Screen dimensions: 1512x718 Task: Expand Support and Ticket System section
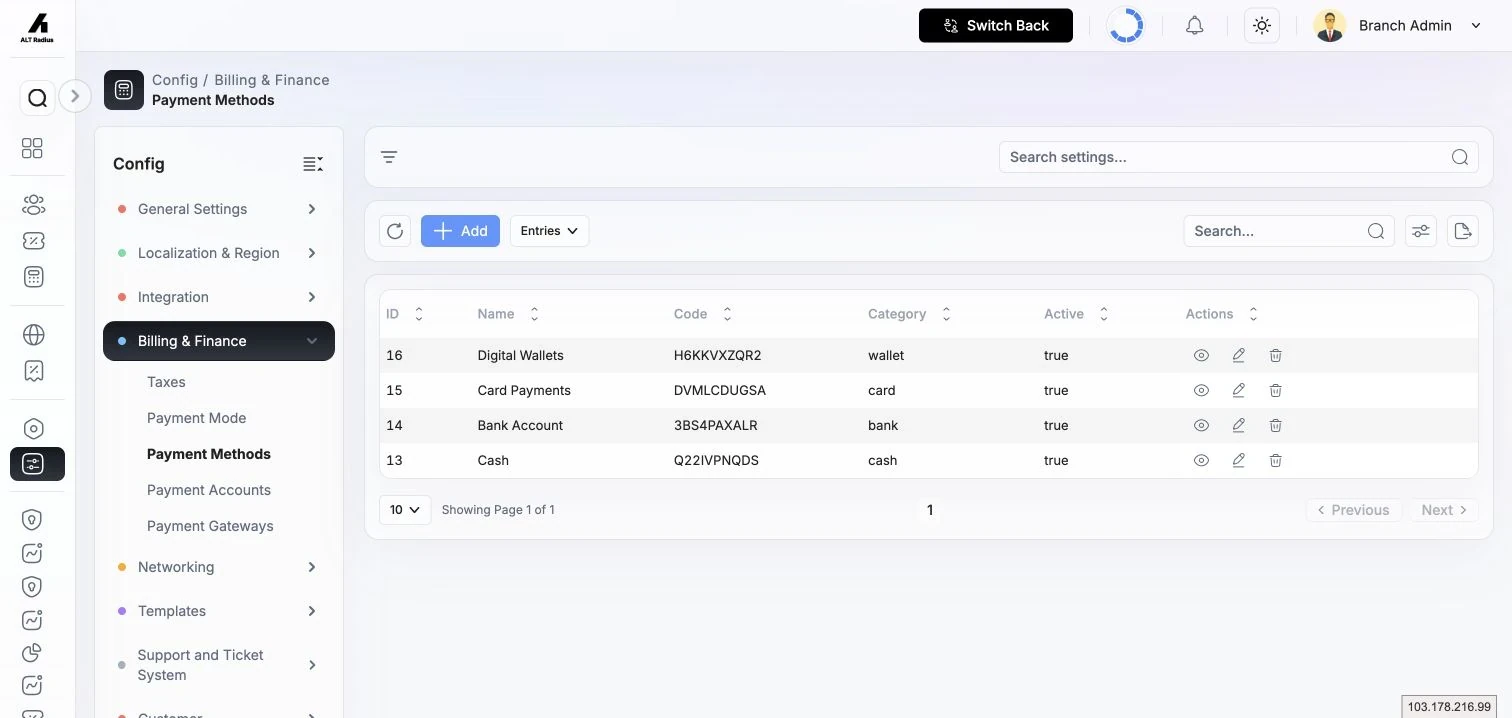coord(219,665)
